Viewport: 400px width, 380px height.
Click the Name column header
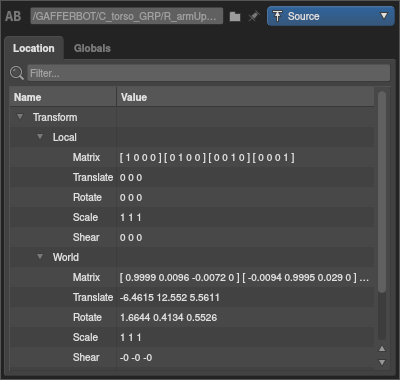(63, 97)
